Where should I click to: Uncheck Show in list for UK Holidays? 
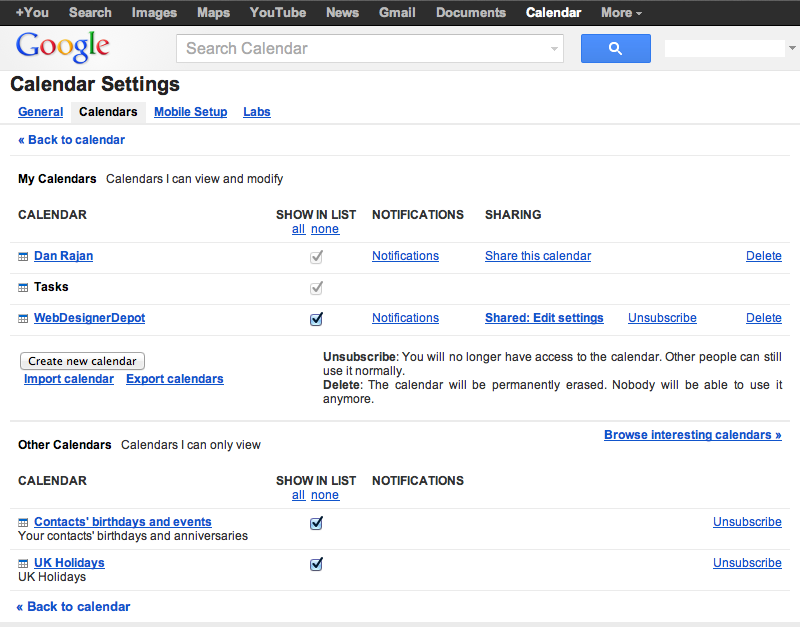click(x=316, y=564)
